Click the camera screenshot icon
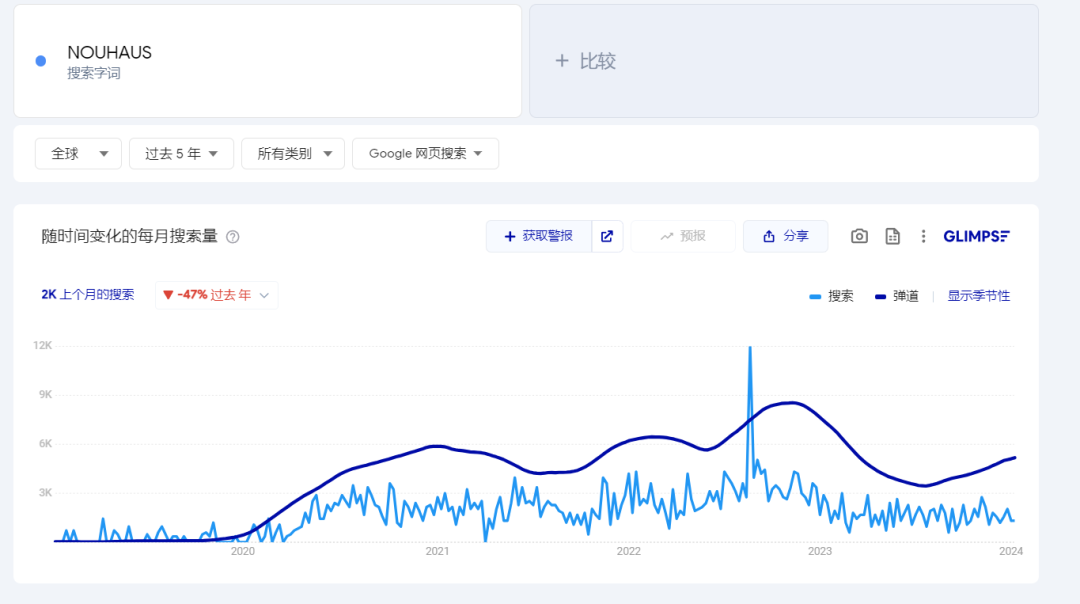 (859, 236)
